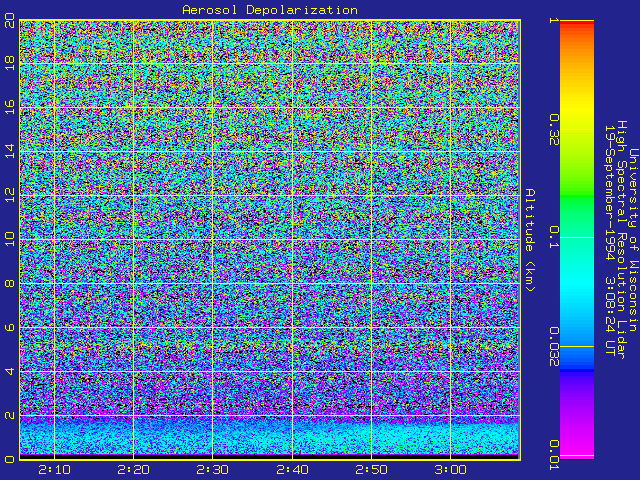Click the altitude label 10
Screen dimensions: 640x480
pos(9,239)
